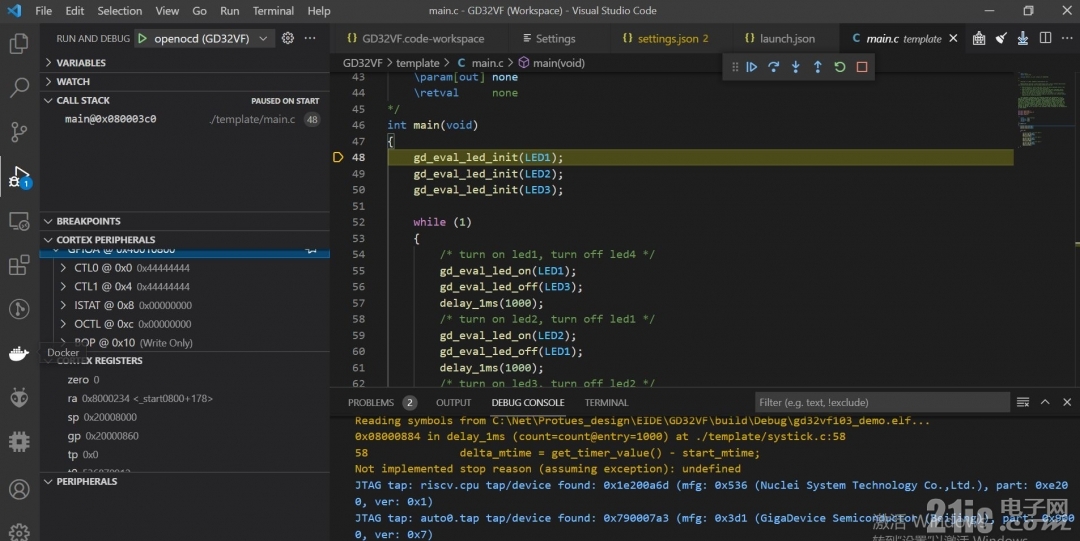Screen dimensions: 1080x541
Task: Open the Explorer view in activity bar
Action: point(19,43)
